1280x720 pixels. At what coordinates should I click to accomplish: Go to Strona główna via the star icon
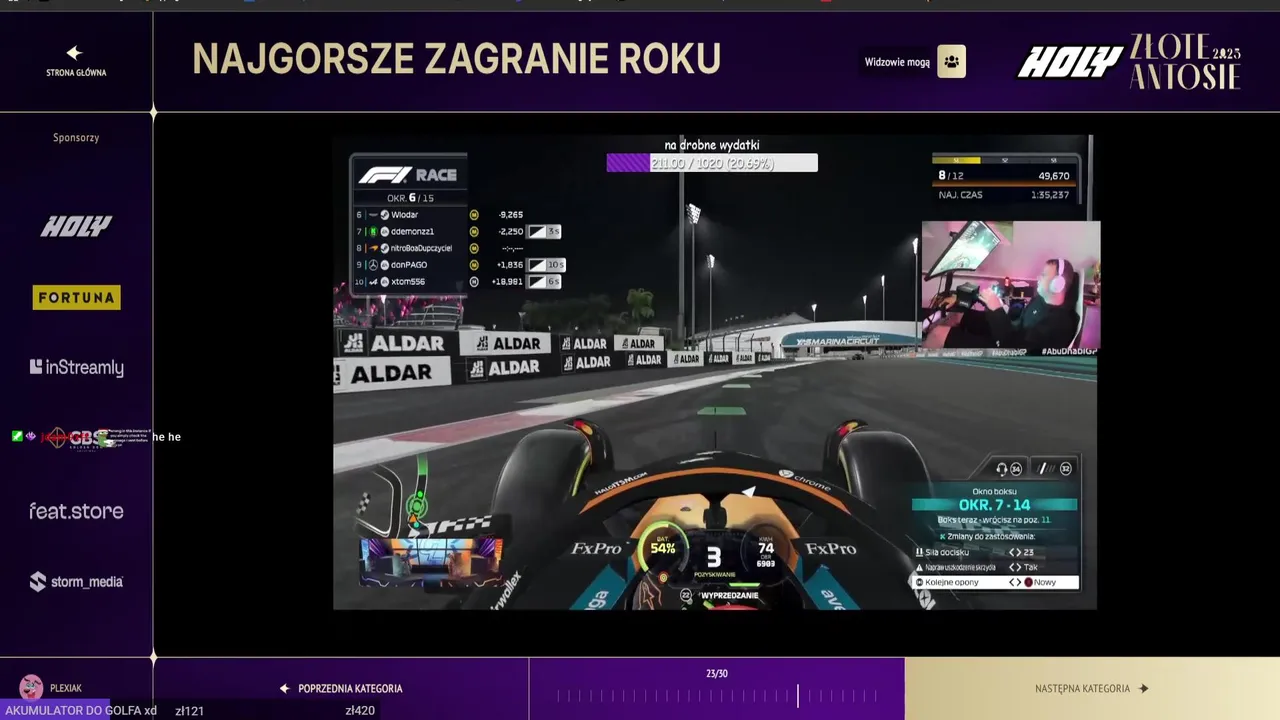tap(74, 53)
